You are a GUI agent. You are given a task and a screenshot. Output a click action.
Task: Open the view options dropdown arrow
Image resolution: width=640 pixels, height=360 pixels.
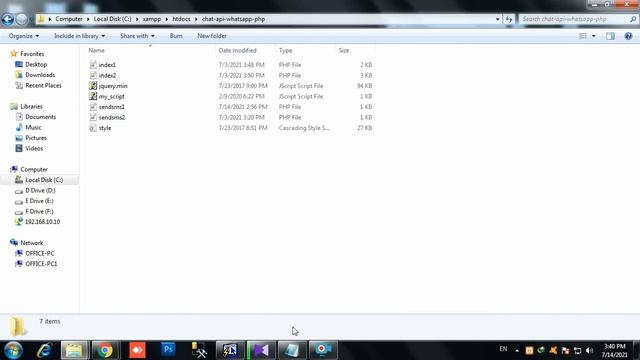pos(593,36)
